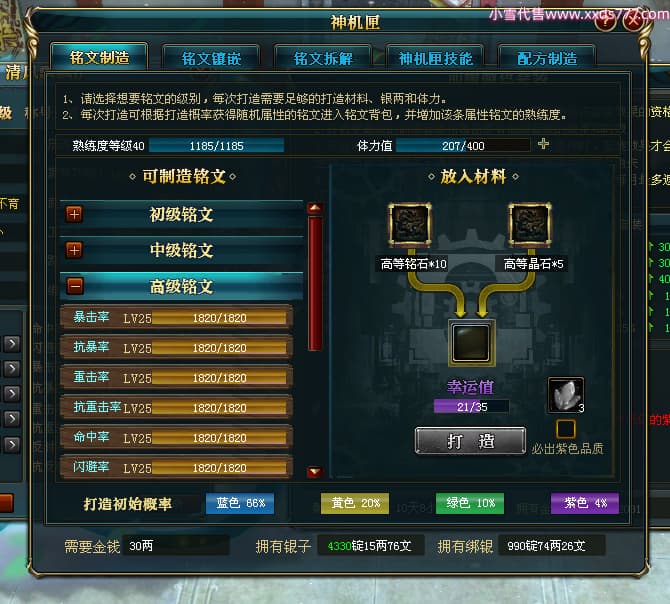Screen dimensions: 670x604
Task: Select the 闪避率 LV25 inscription row
Action: pos(177,467)
